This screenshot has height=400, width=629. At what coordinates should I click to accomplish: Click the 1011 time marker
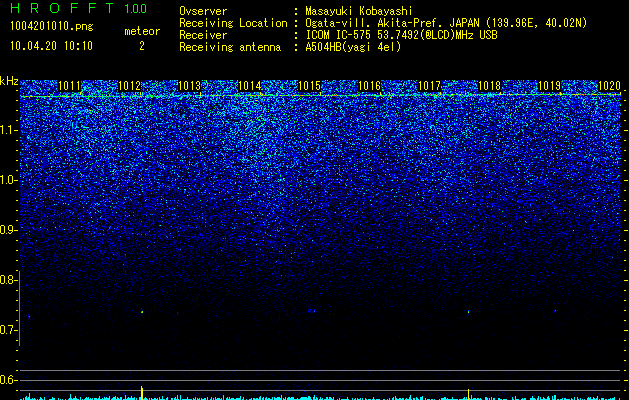pos(69,86)
